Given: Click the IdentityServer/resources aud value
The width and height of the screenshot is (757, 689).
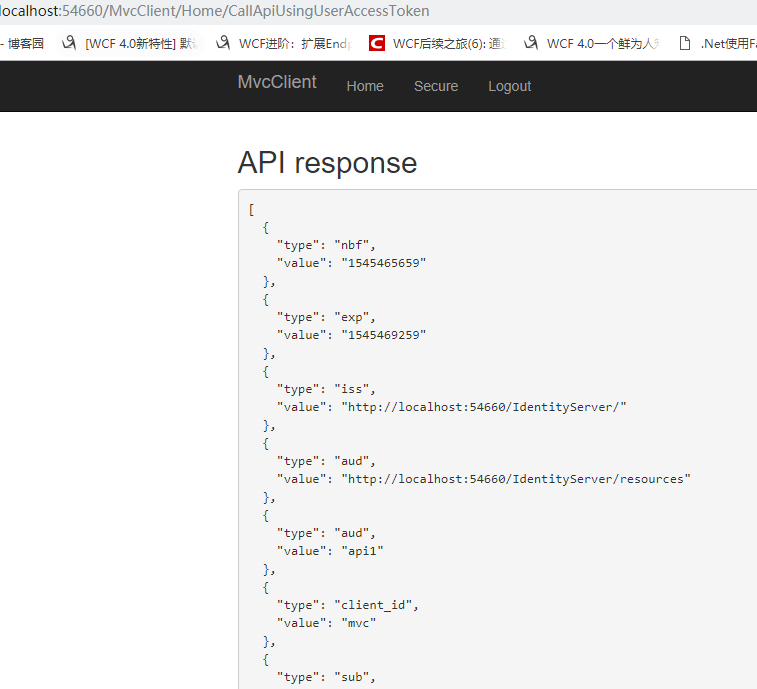Looking at the screenshot, I should pyautogui.click(x=516, y=479).
